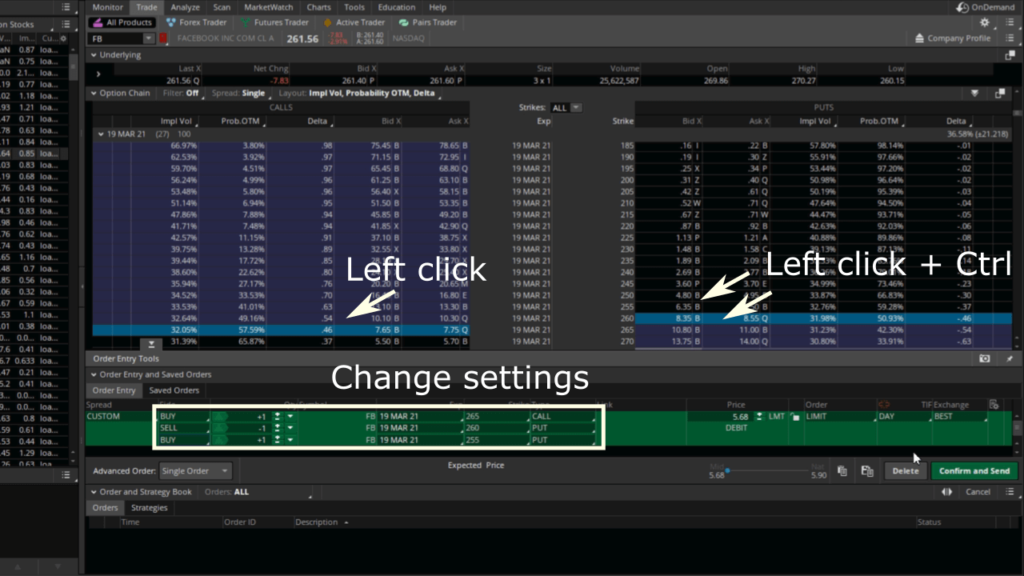Viewport: 1024px width, 576px height.
Task: Open the Monitor tab
Action: [108, 7]
